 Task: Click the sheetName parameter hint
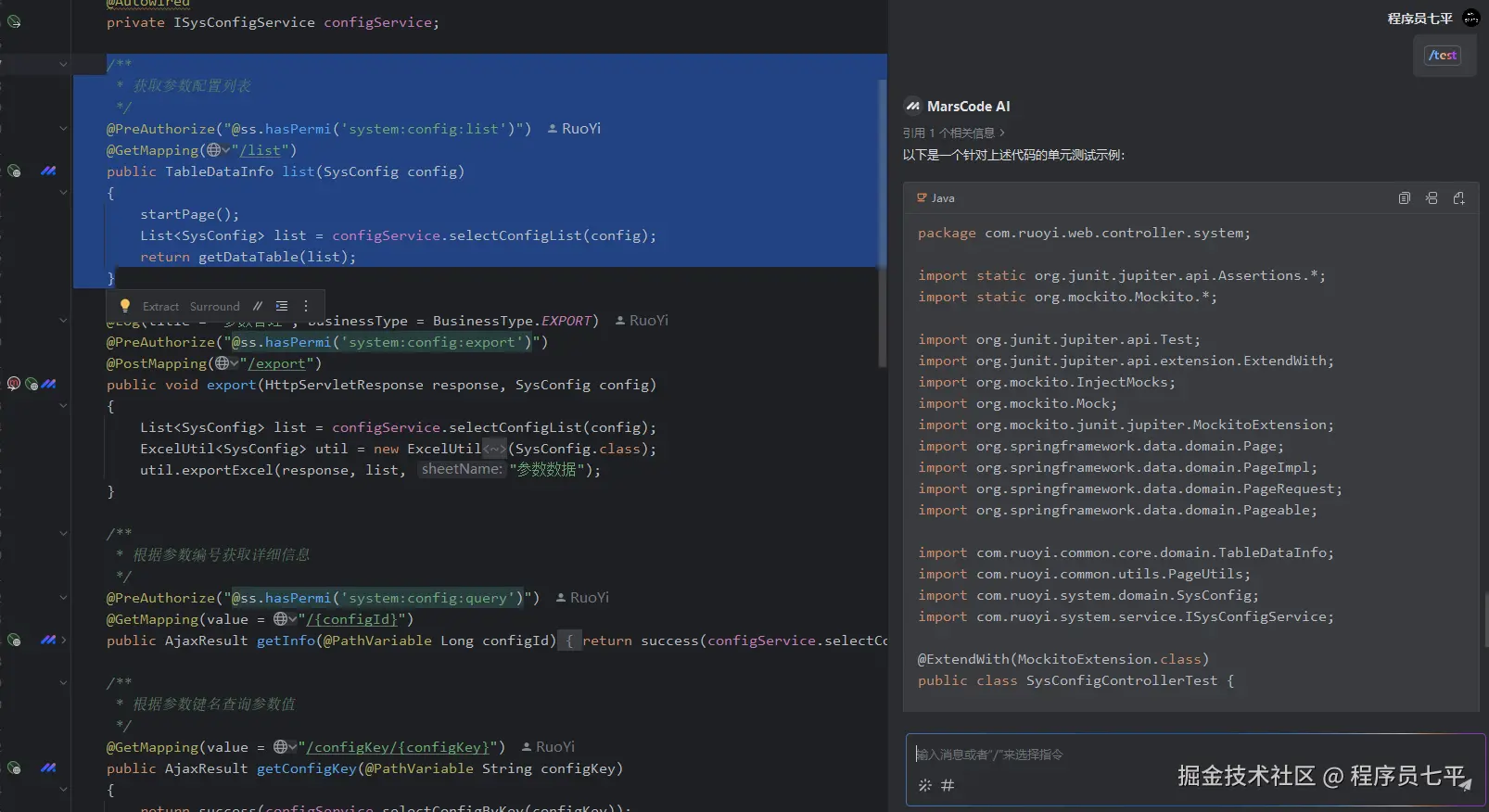(x=461, y=470)
